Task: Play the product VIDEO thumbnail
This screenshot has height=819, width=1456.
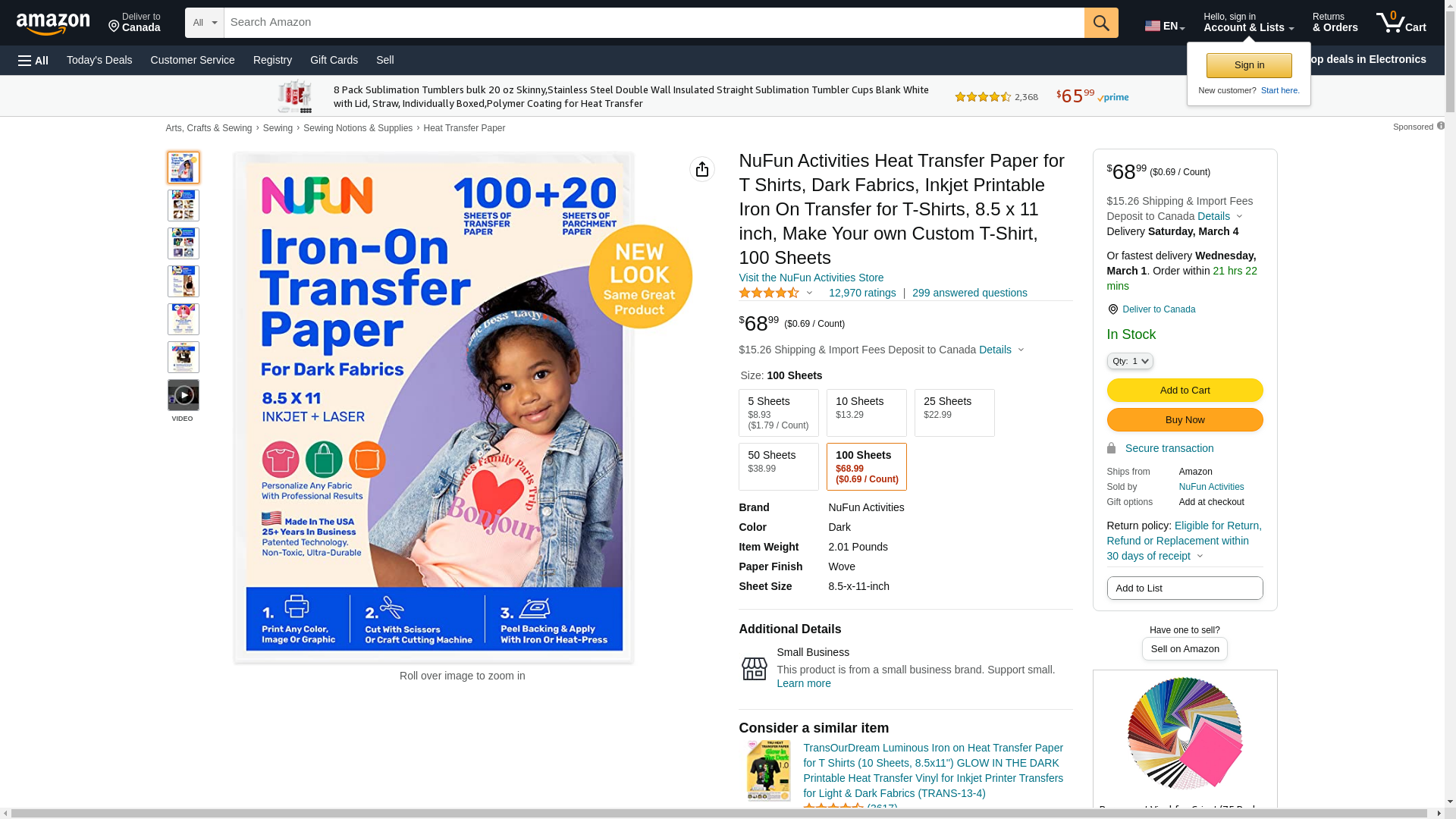Action: pos(184,395)
